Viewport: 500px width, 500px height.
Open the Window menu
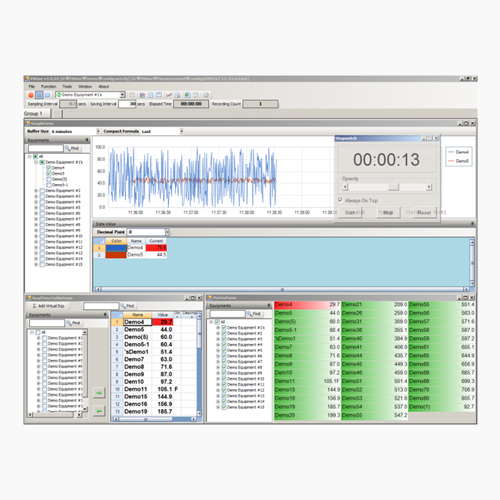(x=85, y=86)
